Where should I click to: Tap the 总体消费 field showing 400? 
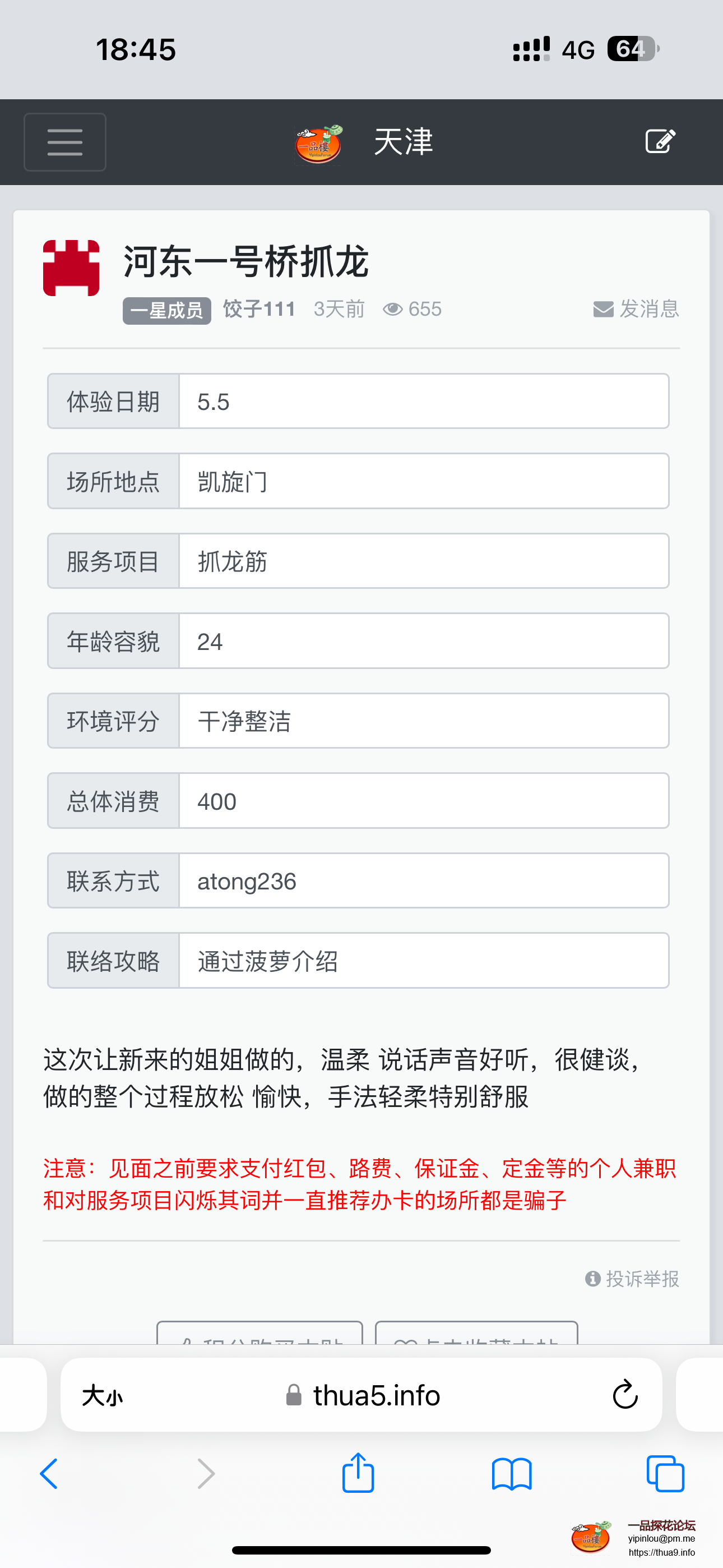(424, 801)
